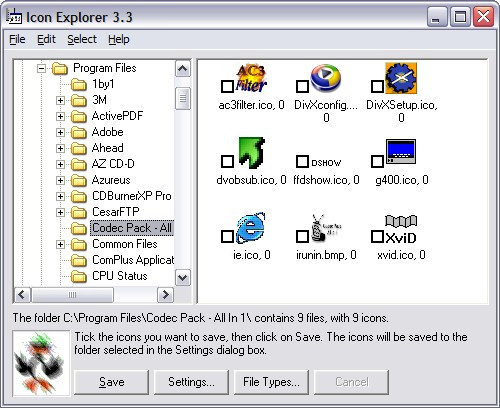Select the 'CesarFTP' tree label
Screen dimensions: 500x408
(x=116, y=212)
